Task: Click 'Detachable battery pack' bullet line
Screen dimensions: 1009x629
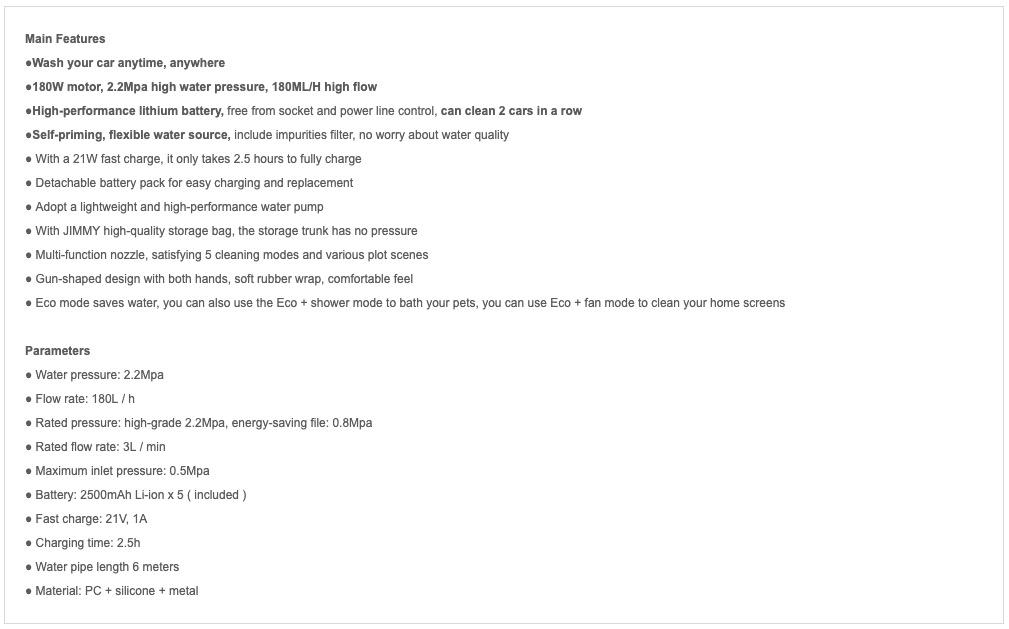Action: (194, 183)
